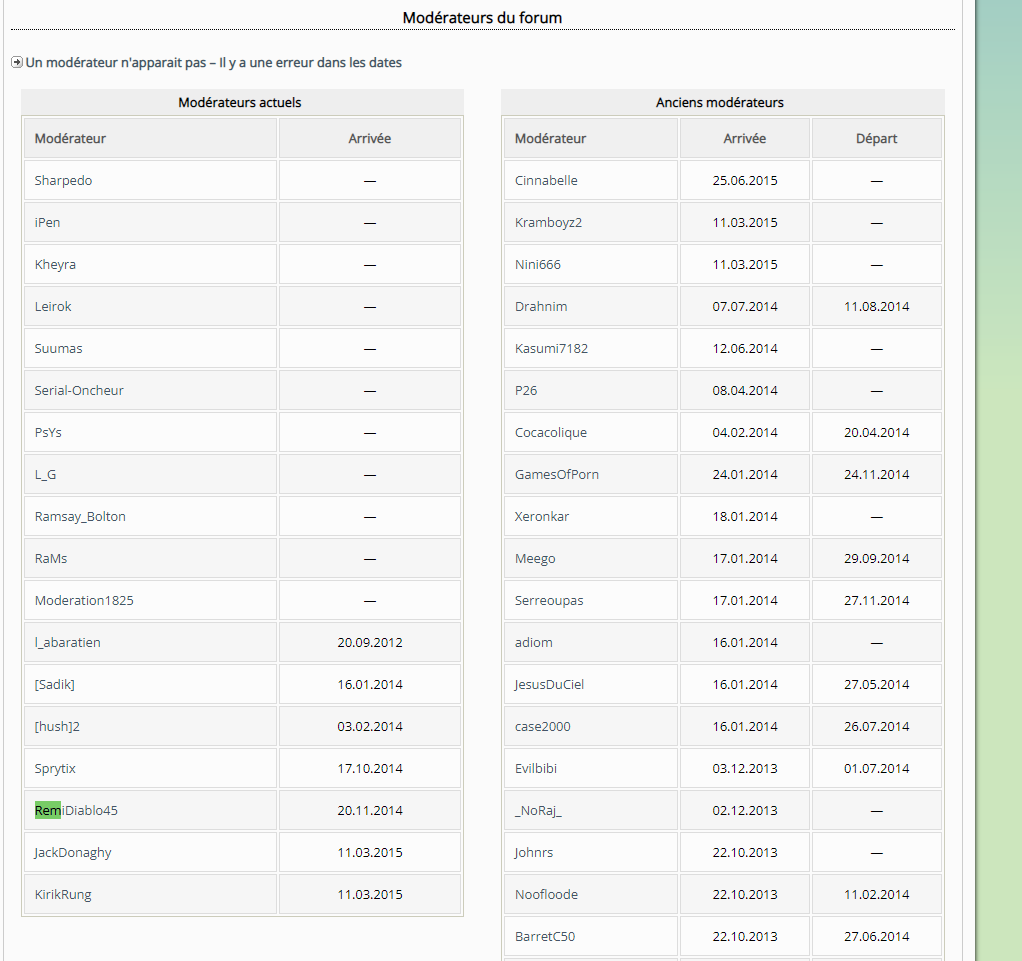Click moderator name [hush]2

click(x=57, y=726)
